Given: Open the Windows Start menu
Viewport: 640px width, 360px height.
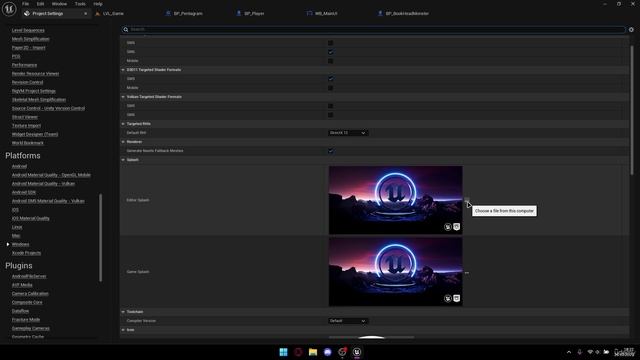Looking at the screenshot, I should [283, 352].
